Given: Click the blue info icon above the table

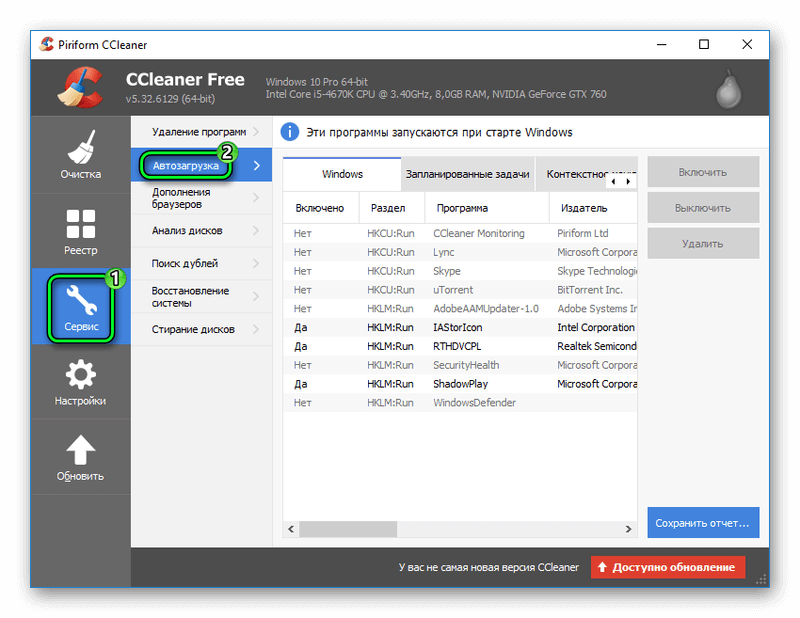Looking at the screenshot, I should pyautogui.click(x=290, y=132).
